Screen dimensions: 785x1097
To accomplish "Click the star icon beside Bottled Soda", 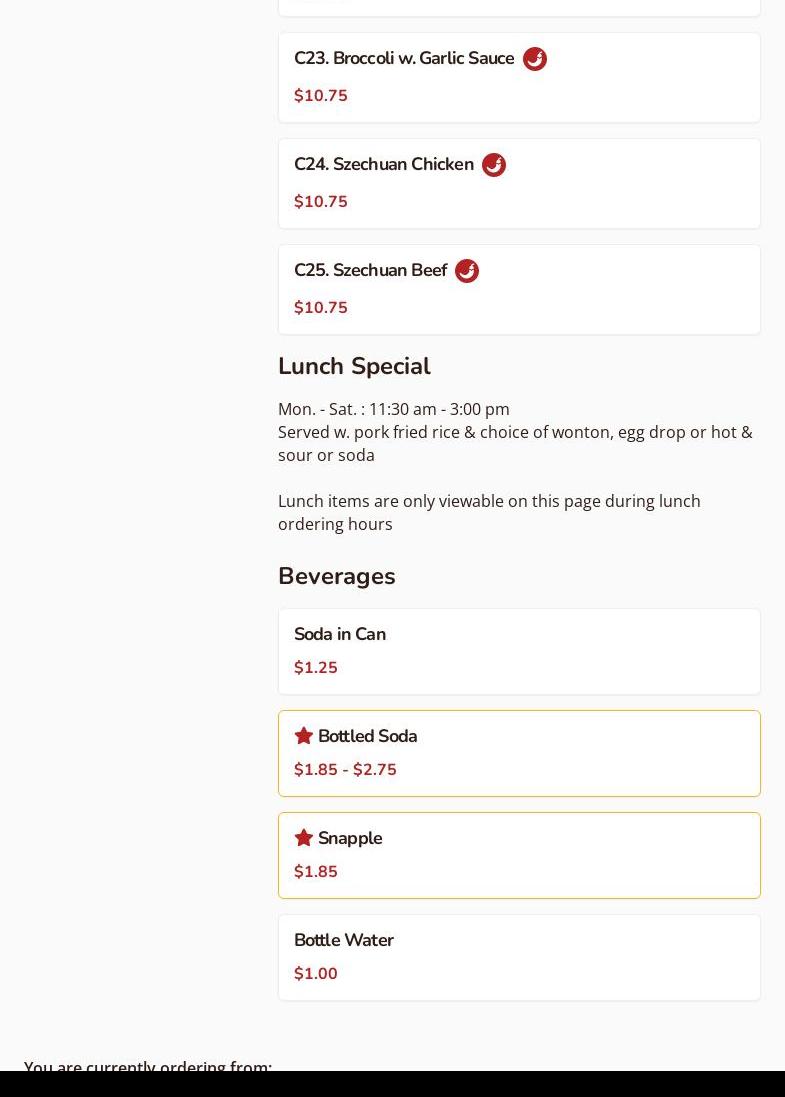I will click(x=304, y=736).
